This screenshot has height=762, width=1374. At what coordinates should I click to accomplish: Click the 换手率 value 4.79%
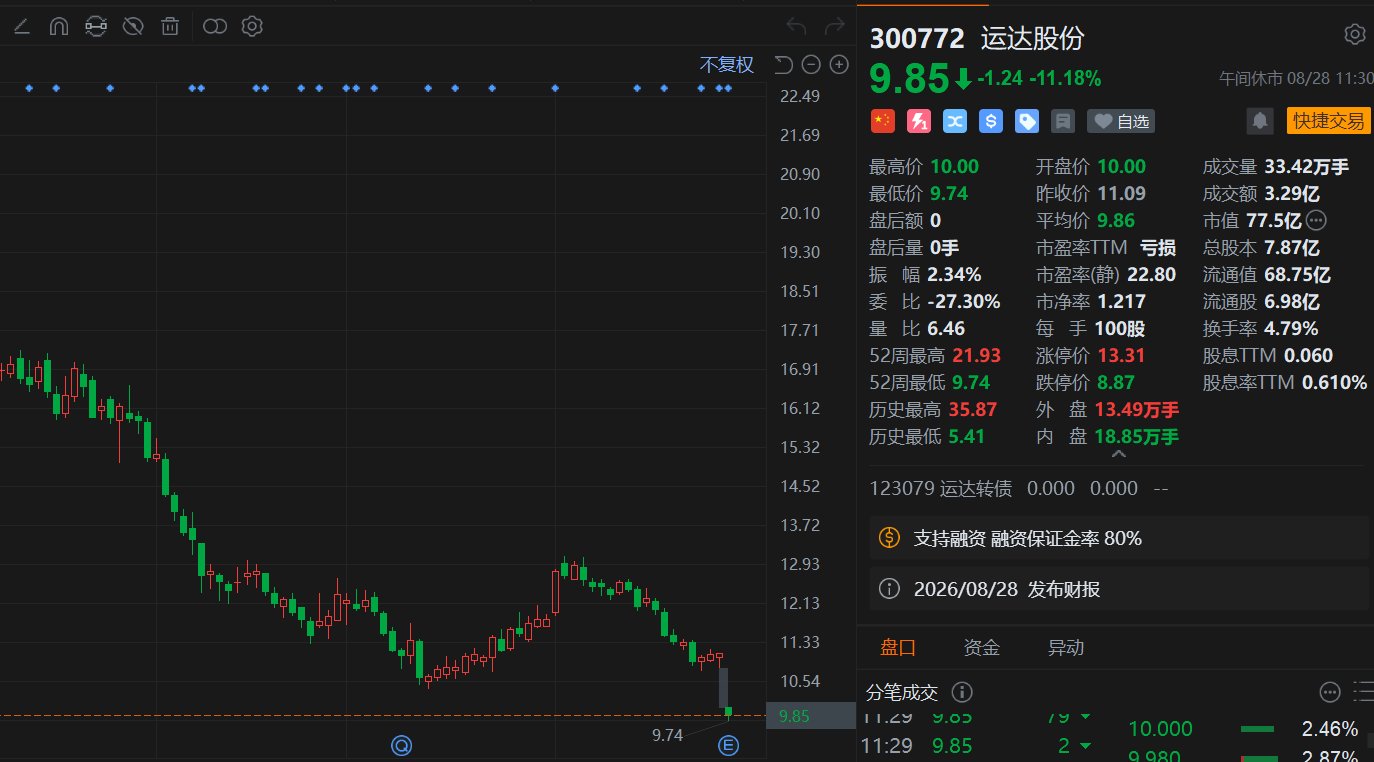point(1291,328)
